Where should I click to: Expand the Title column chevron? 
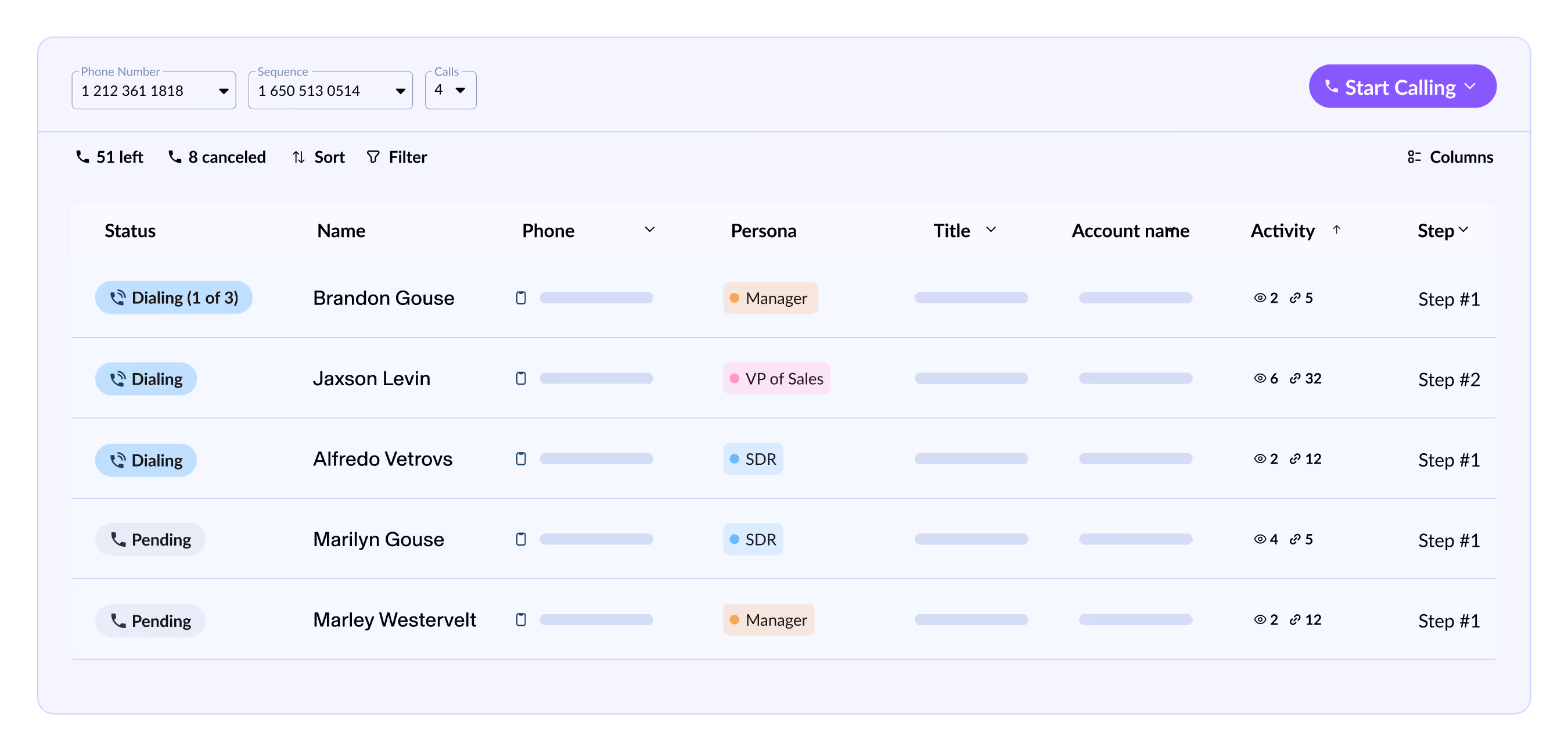click(991, 230)
